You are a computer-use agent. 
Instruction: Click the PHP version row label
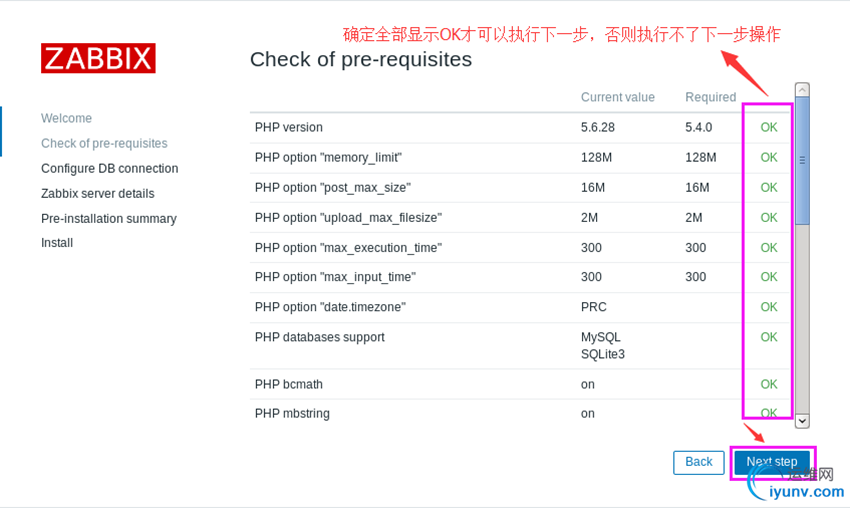tap(289, 127)
